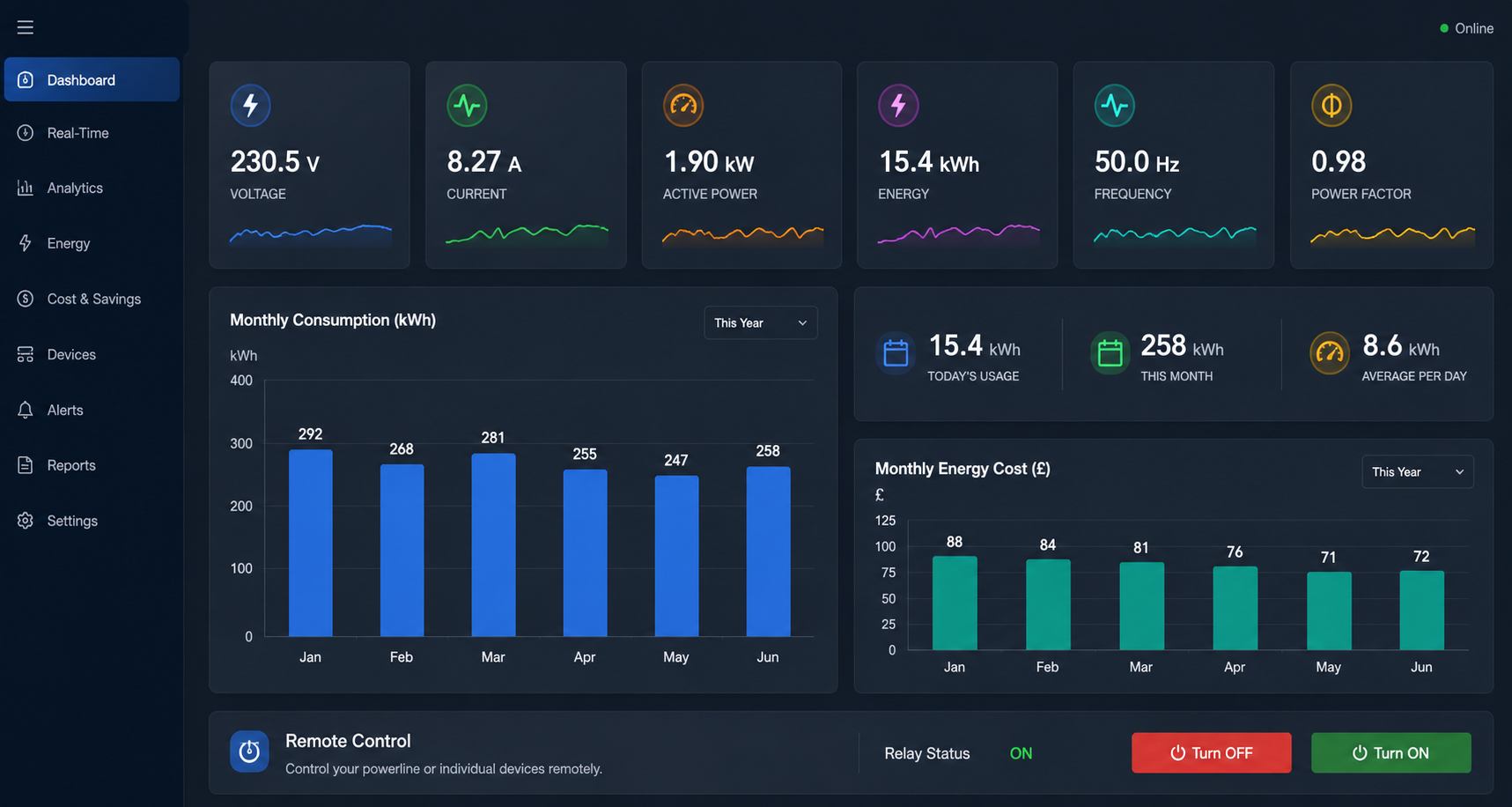
Task: Turn OFF the relay
Action: point(1211,753)
